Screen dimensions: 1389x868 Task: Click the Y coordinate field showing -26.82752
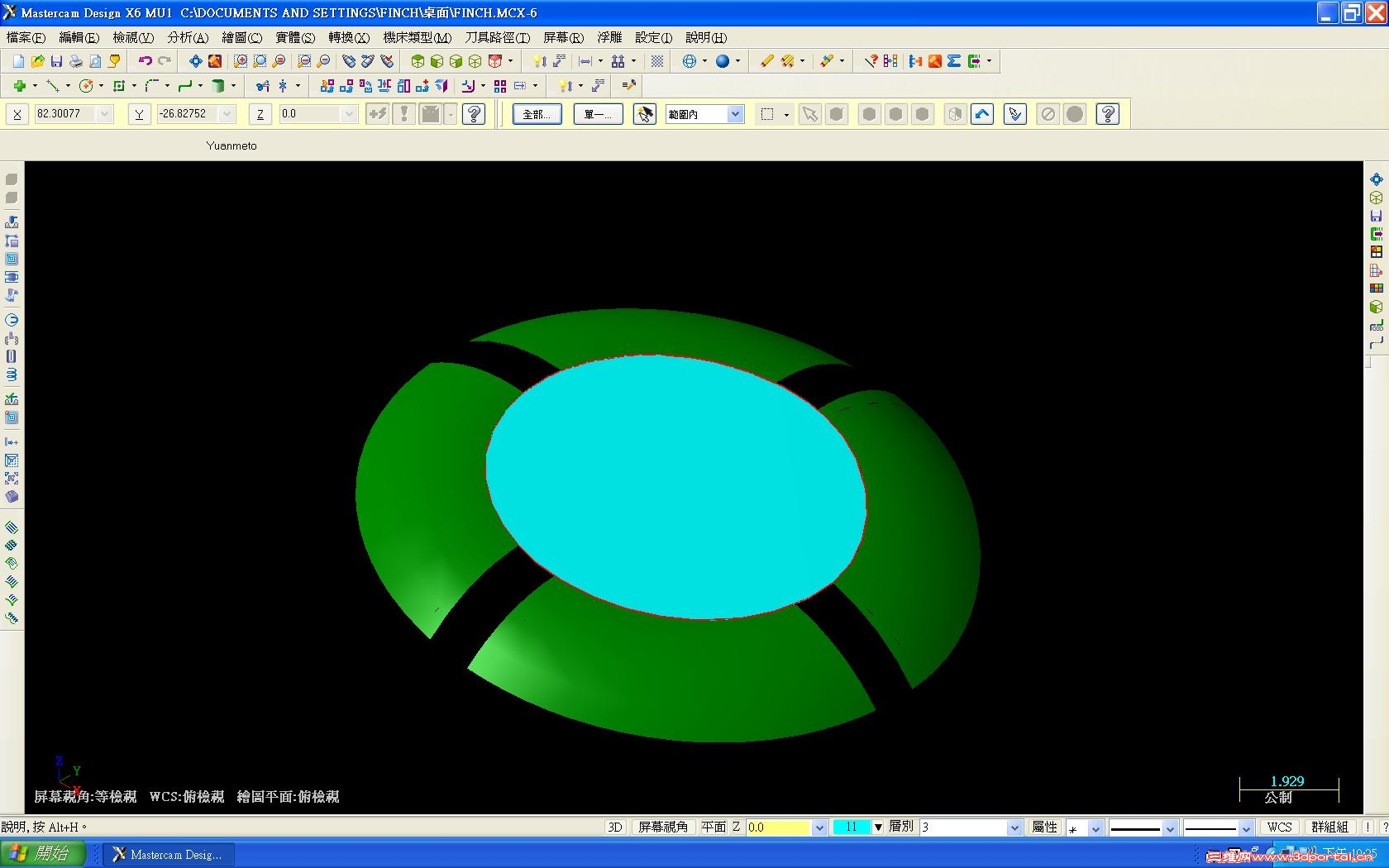188,114
